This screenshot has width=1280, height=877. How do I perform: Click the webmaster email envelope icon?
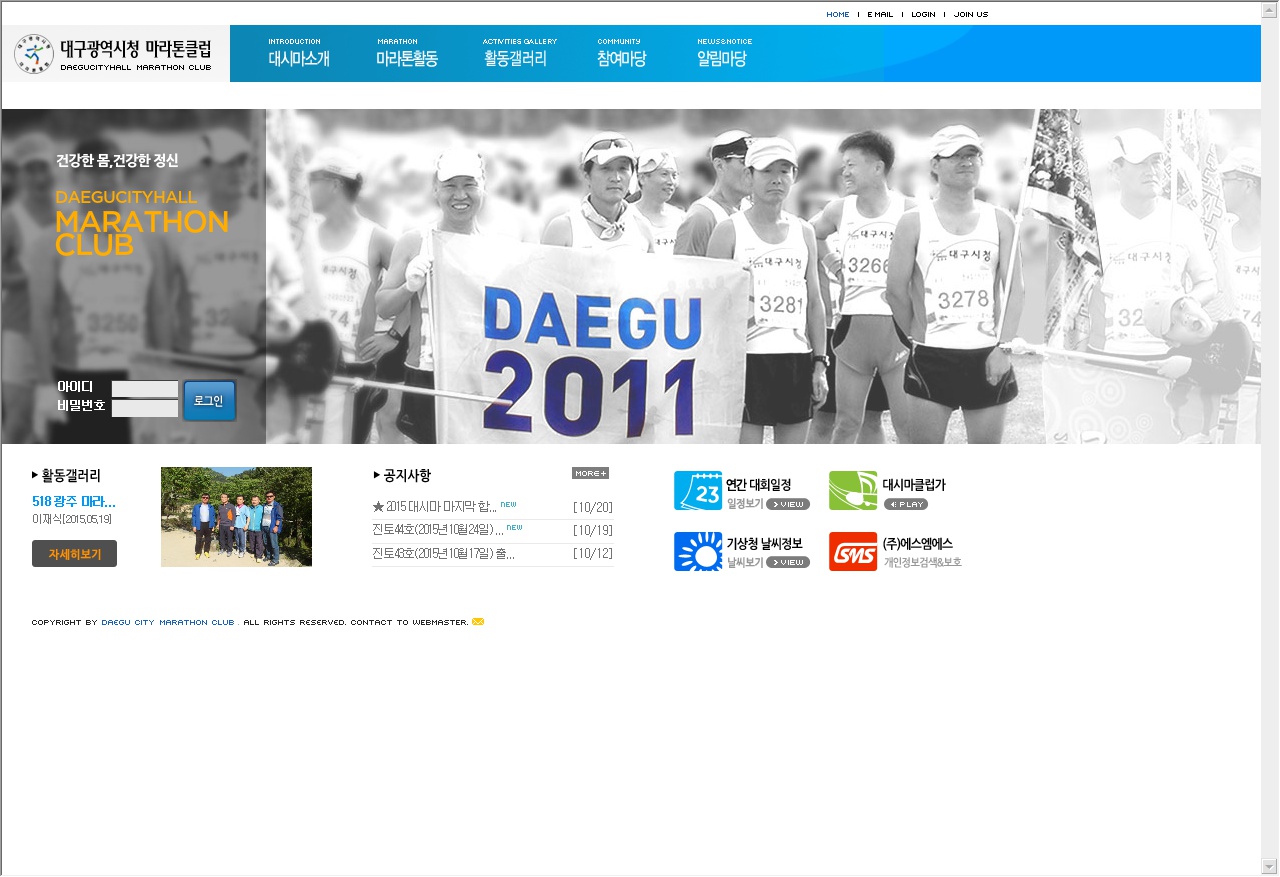478,622
